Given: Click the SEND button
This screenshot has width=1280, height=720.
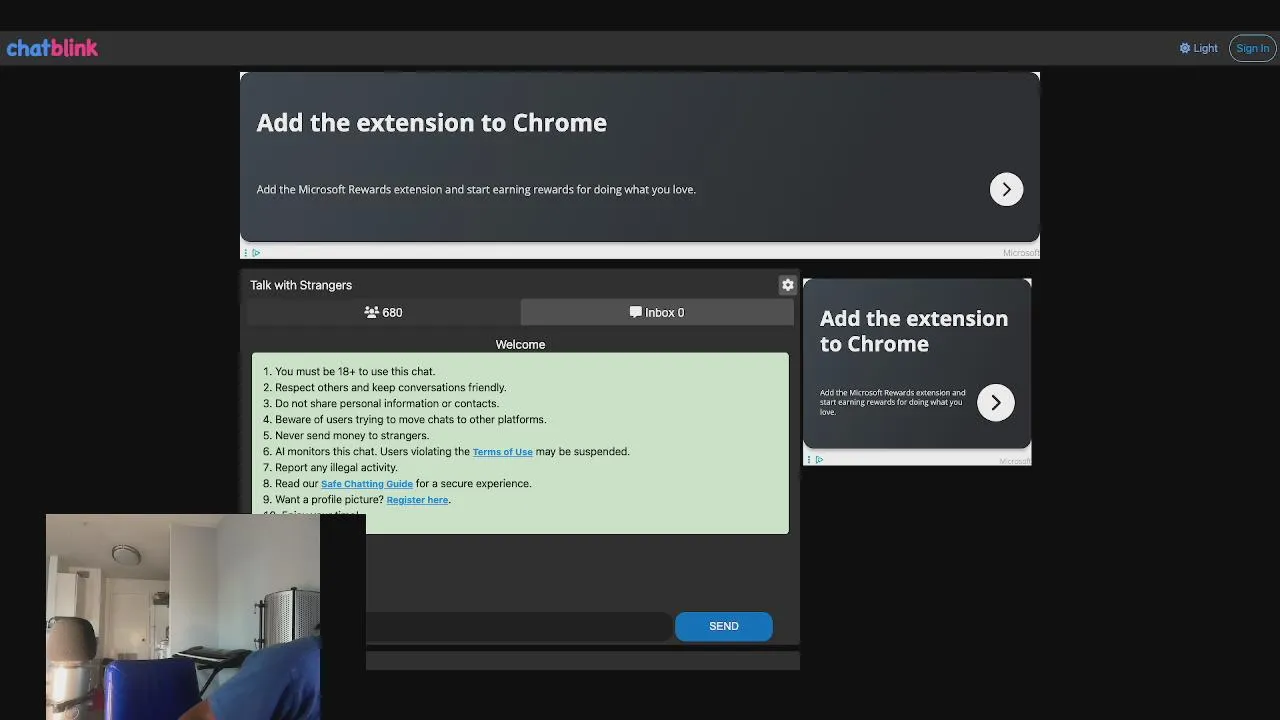Looking at the screenshot, I should 724,626.
